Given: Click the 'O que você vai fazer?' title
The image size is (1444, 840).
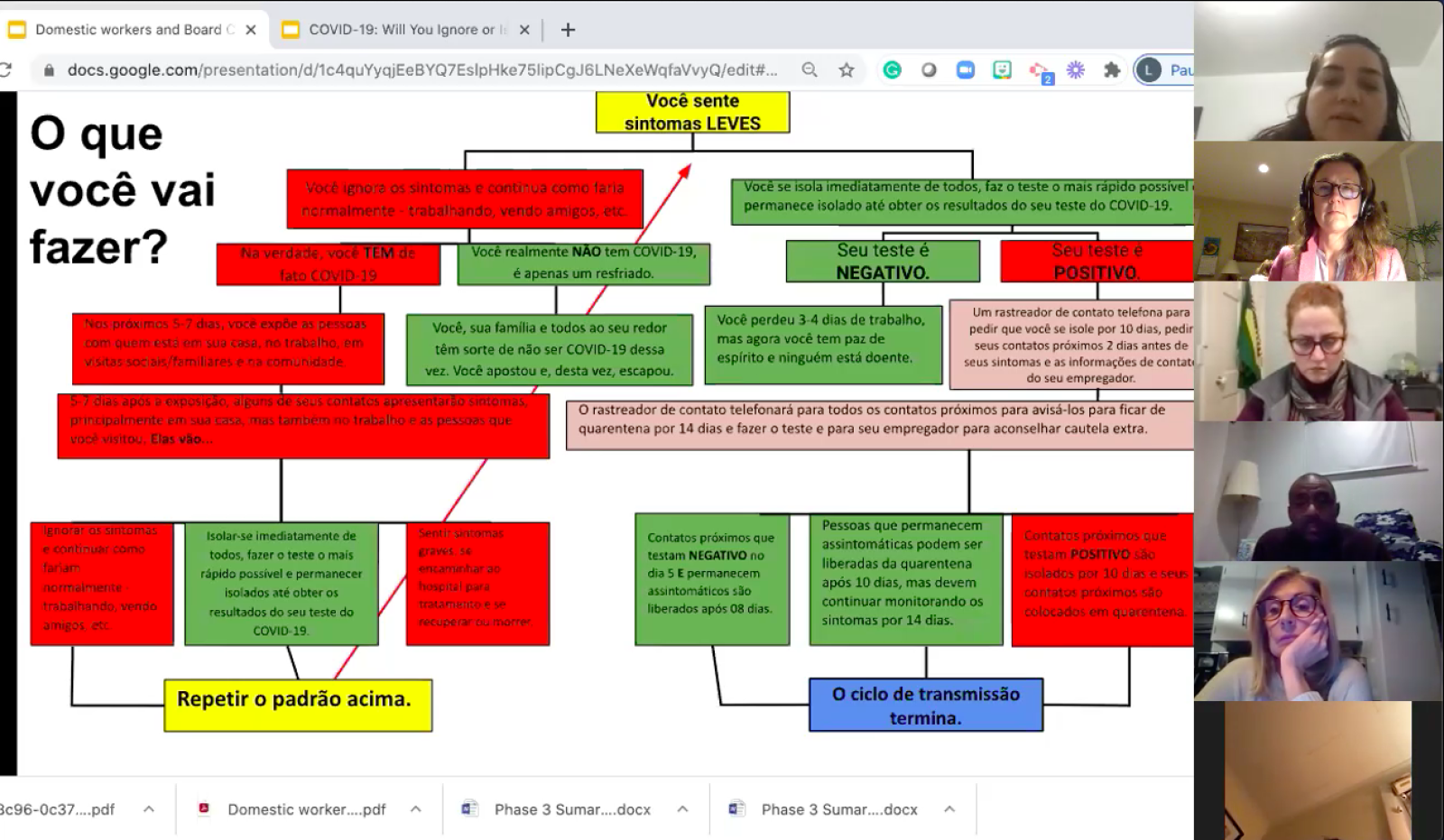Looking at the screenshot, I should coord(123,190).
